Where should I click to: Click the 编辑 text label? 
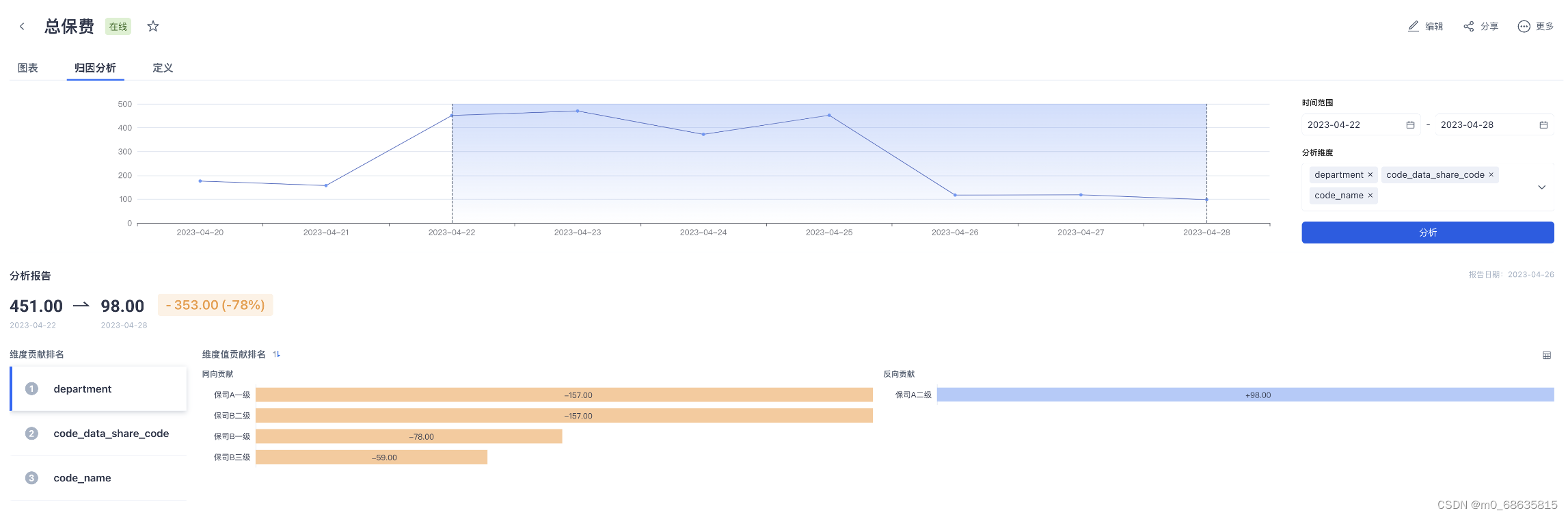coord(1434,26)
